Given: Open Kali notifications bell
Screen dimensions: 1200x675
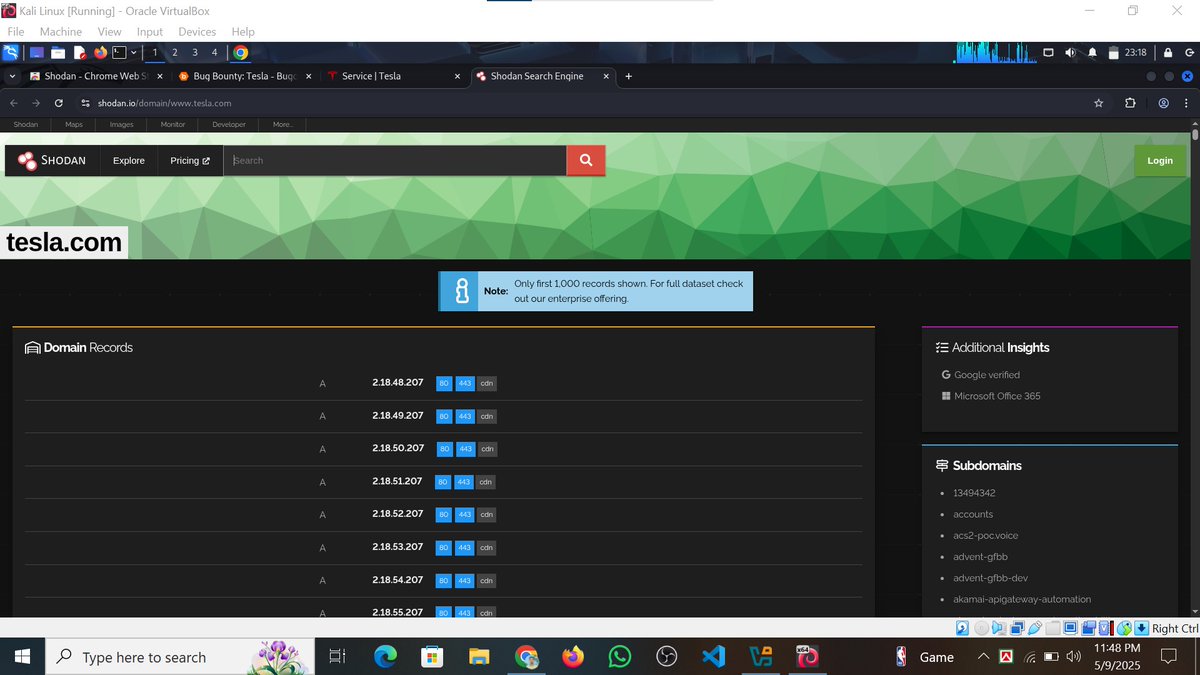Looking at the screenshot, I should 1092,52.
